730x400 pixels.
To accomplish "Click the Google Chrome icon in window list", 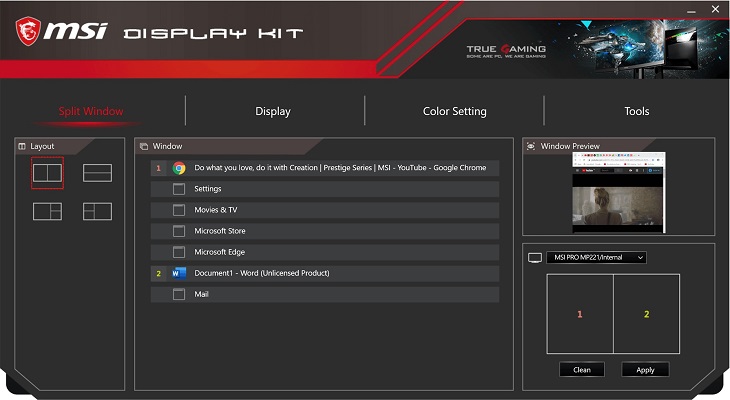I will (179, 168).
